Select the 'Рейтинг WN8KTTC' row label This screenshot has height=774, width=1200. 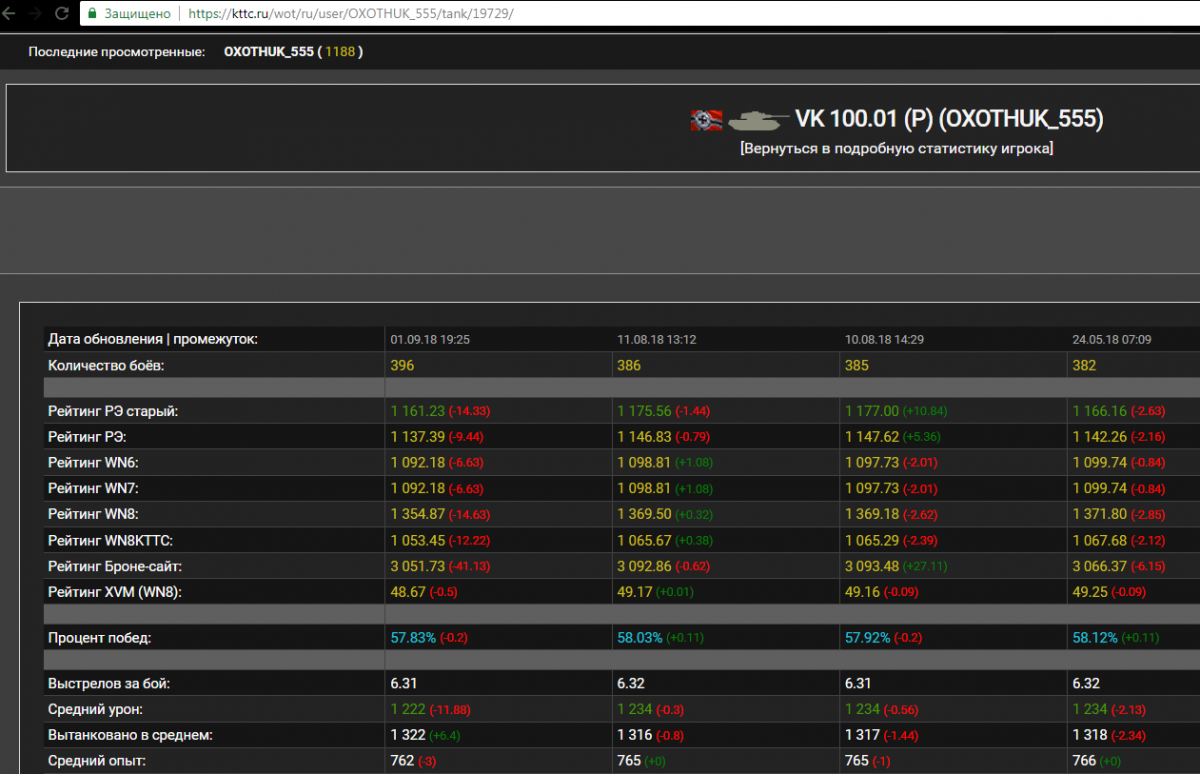[x=110, y=540]
